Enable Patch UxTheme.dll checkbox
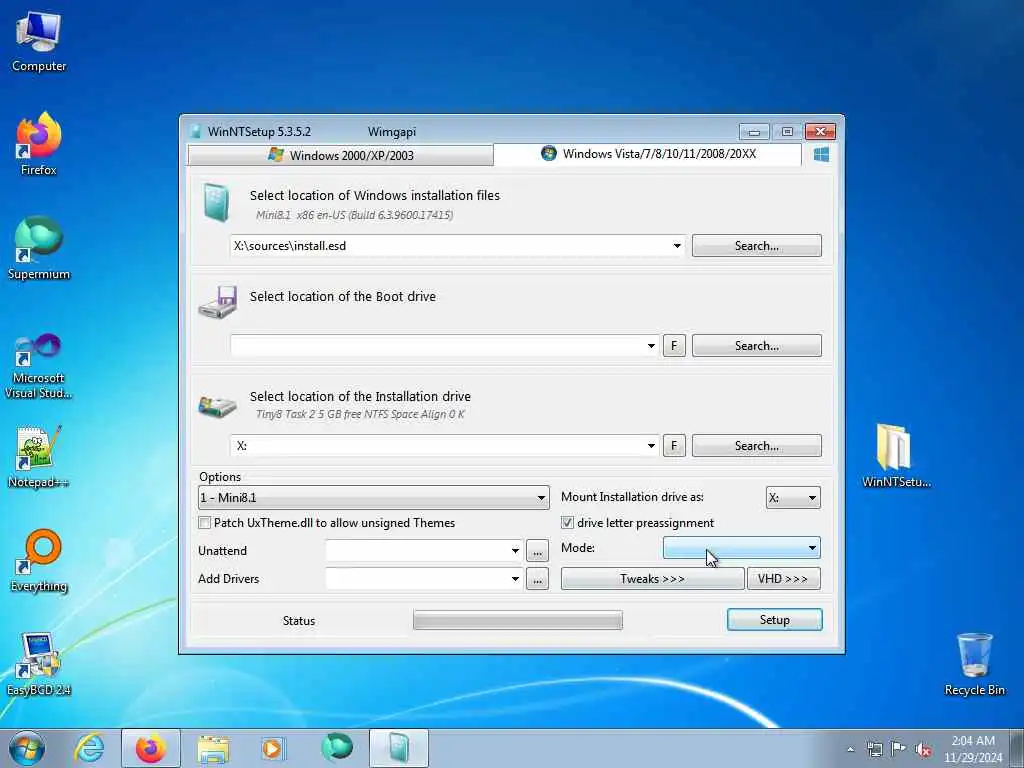 click(204, 522)
